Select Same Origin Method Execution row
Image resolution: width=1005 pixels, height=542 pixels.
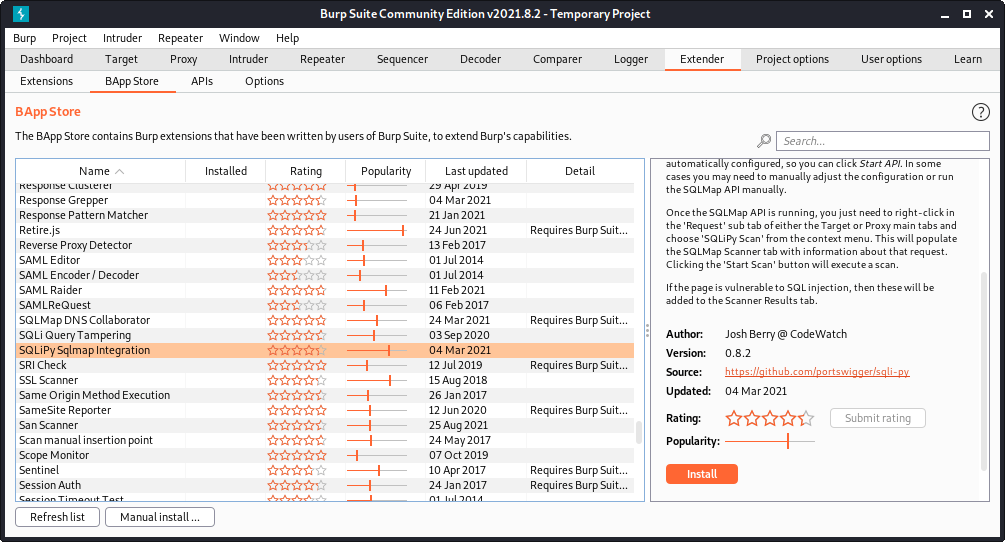pos(325,395)
